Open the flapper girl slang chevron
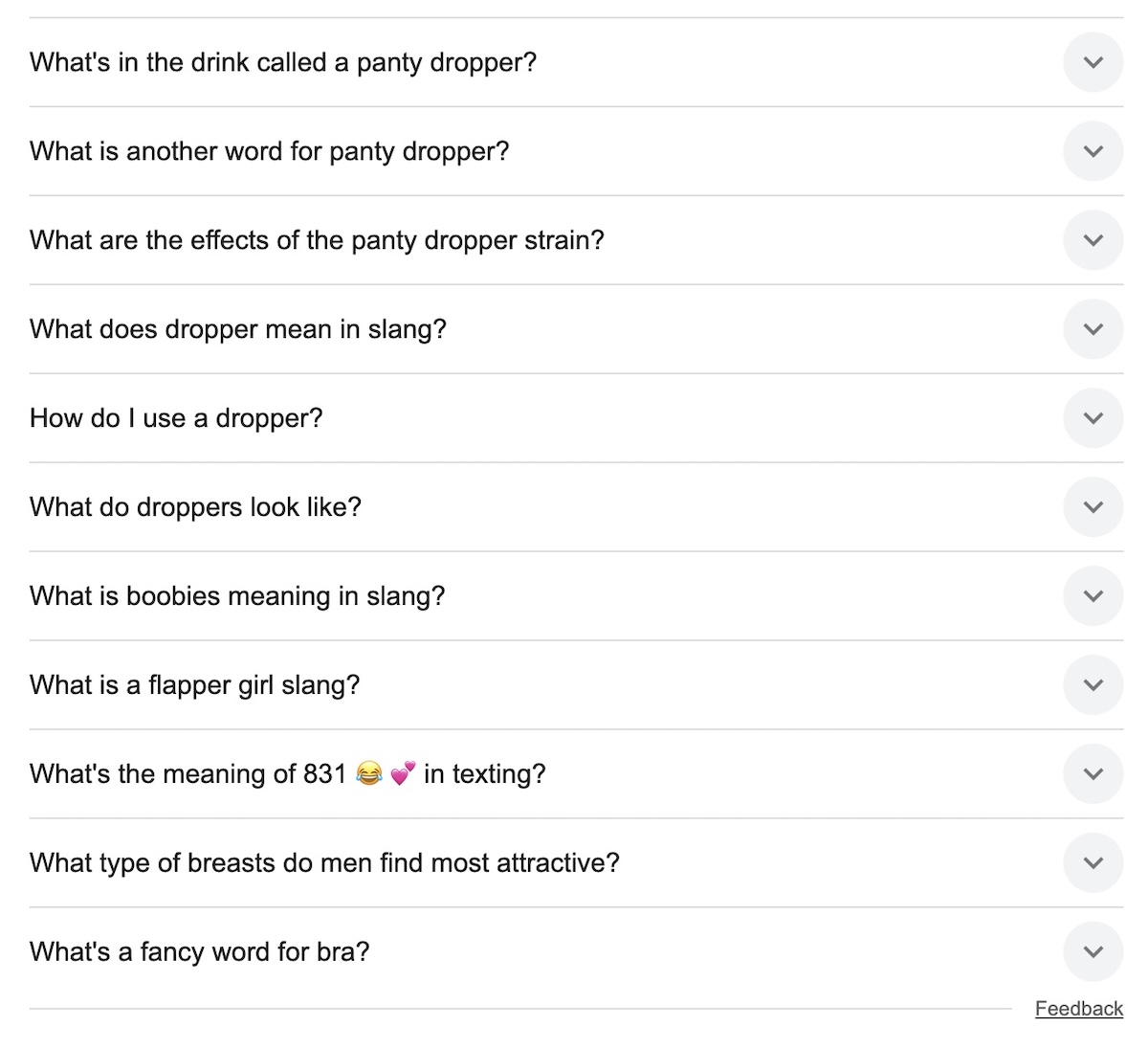Image resolution: width=1148 pixels, height=1049 pixels. pyautogui.click(x=1093, y=685)
